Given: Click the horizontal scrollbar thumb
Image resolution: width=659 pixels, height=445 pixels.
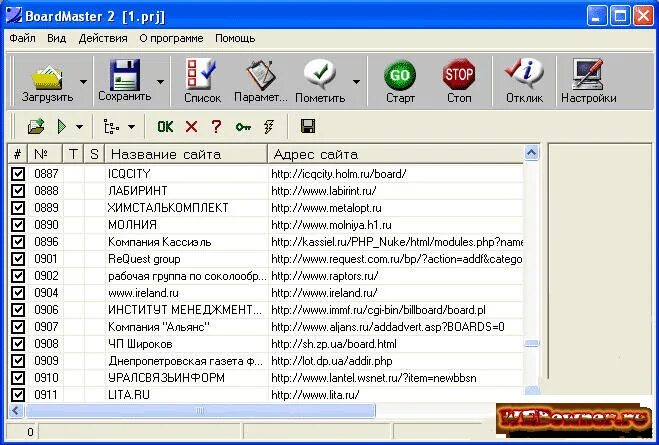Looking at the screenshot, I should (200, 411).
